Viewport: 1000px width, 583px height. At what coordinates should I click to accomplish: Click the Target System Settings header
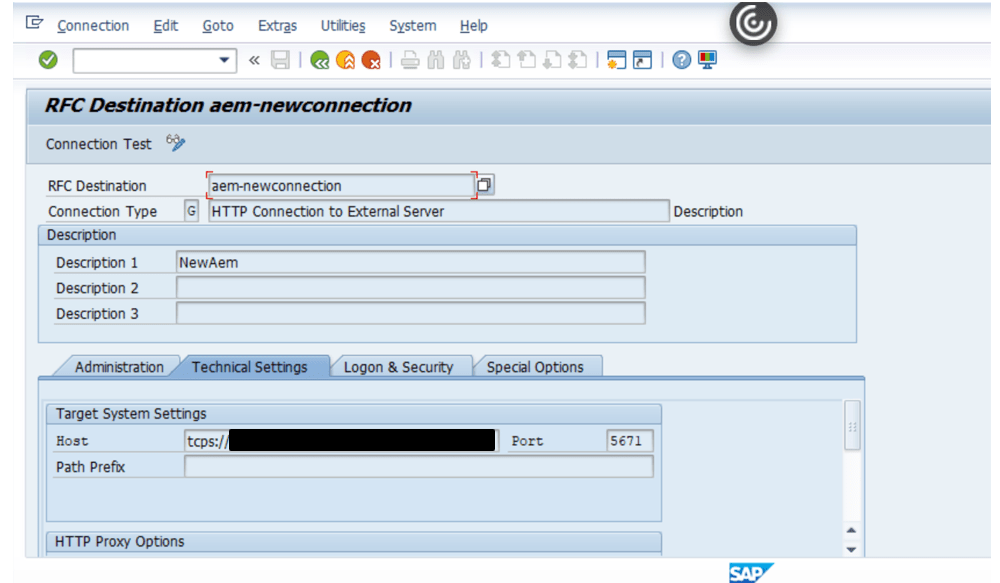(x=354, y=413)
